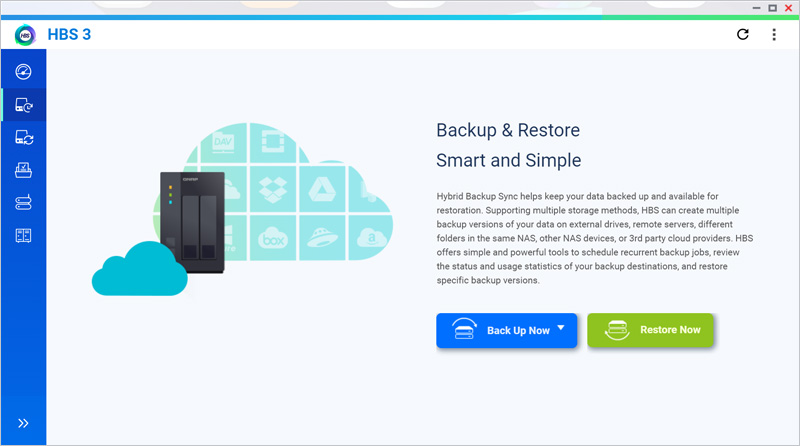Screen dimensions: 800x446
Task: Click the Backup & Restore heading
Action: 508,130
